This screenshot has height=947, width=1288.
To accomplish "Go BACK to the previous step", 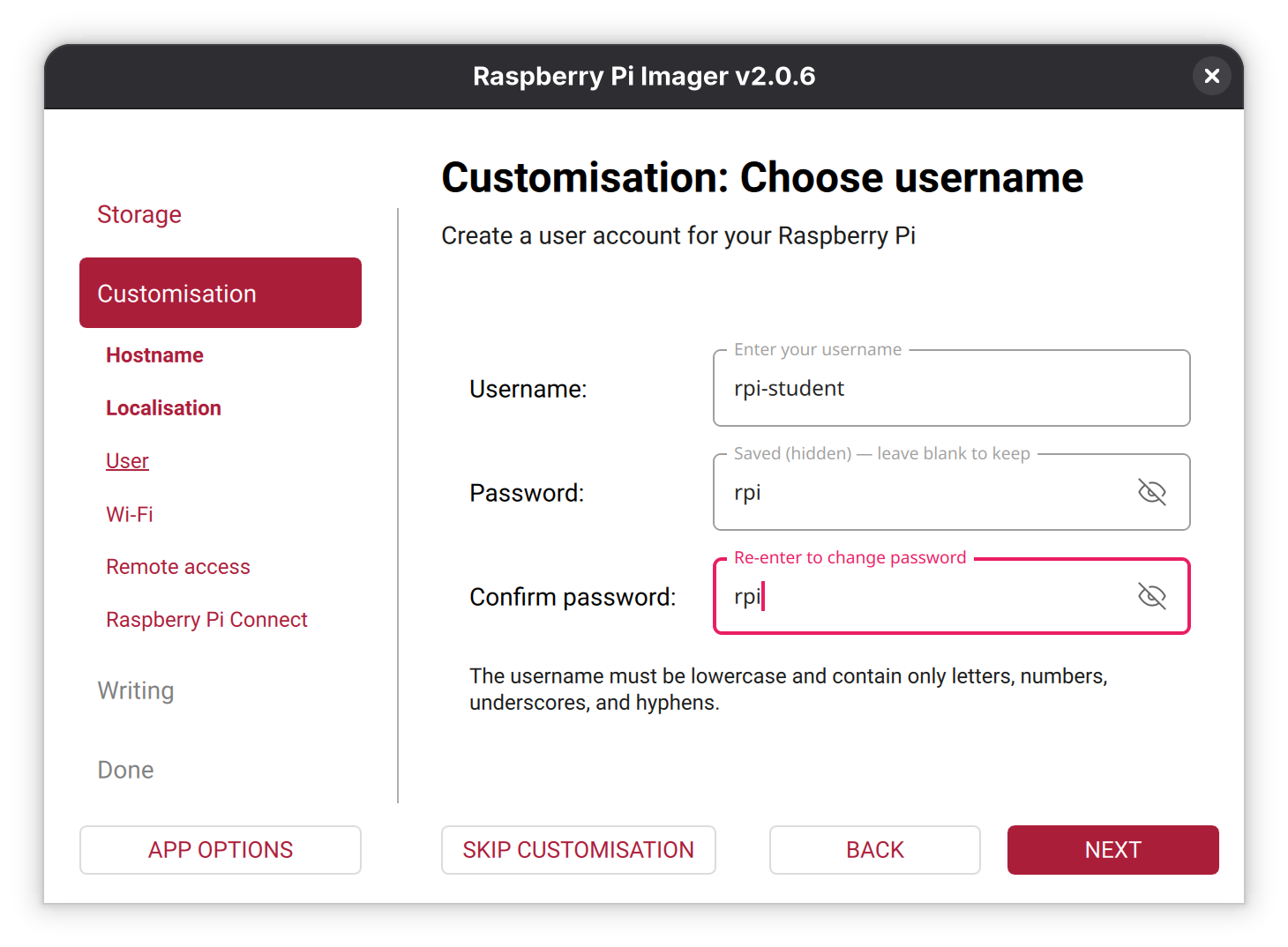I will pos(874,849).
